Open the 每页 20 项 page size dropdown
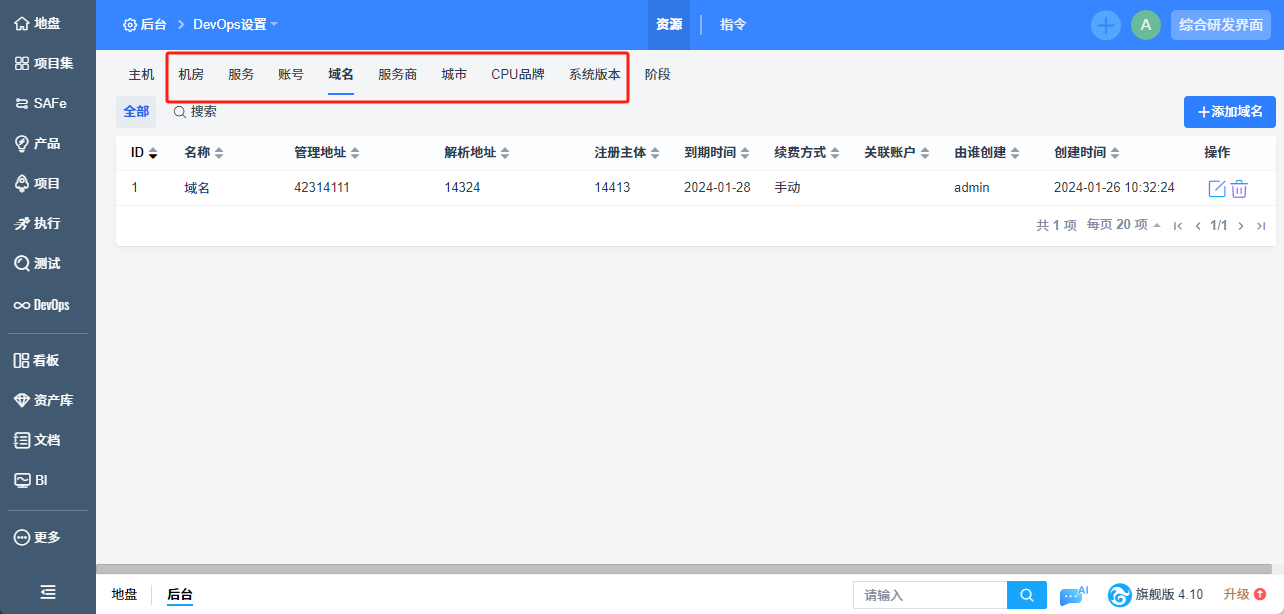 click(x=1123, y=225)
